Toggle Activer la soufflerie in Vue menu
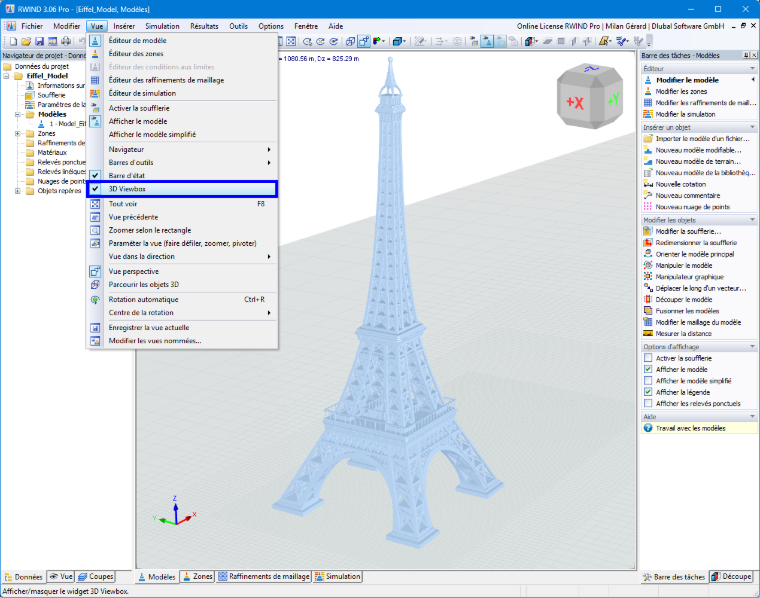Viewport: 760px width, 598px height. [182, 108]
